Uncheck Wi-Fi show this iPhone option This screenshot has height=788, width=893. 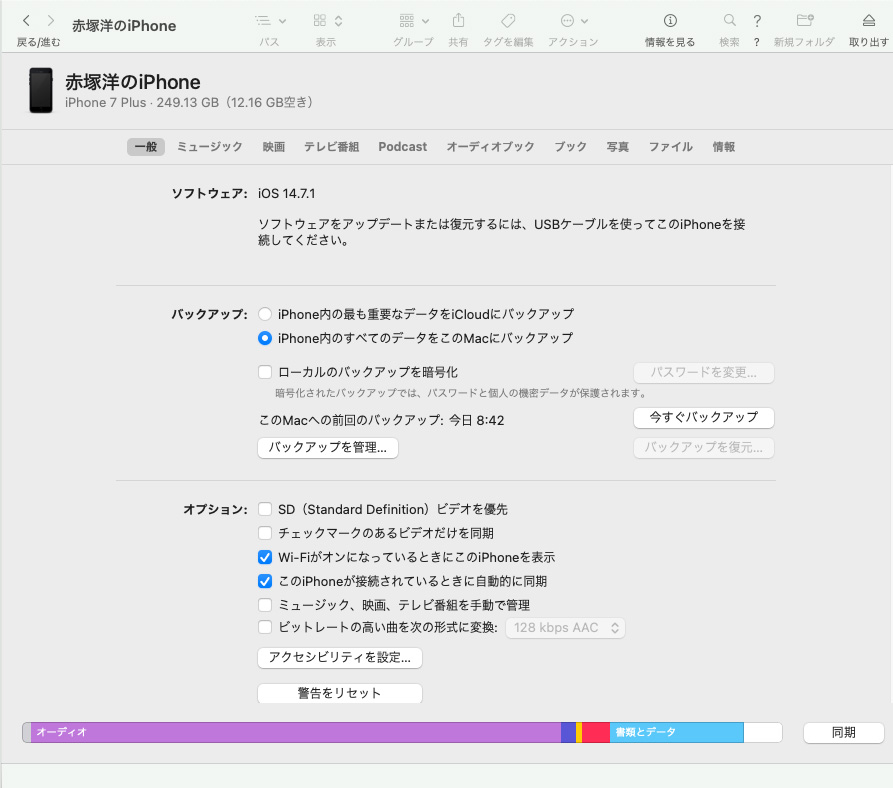click(x=265, y=557)
